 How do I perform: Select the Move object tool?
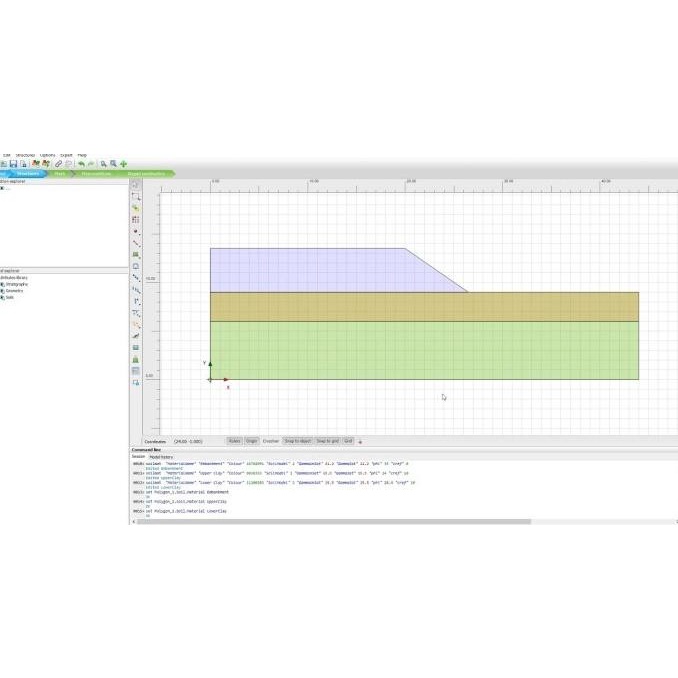pyautogui.click(x=136, y=208)
